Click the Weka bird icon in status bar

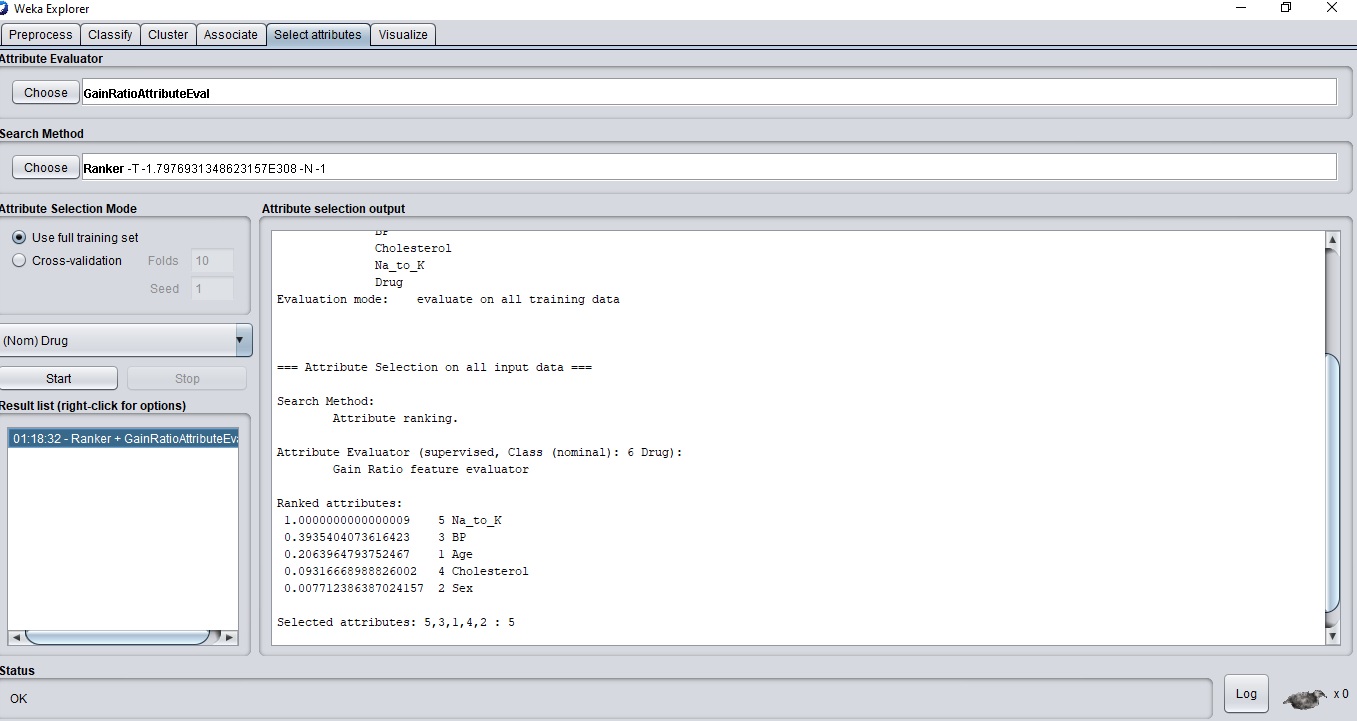point(1305,697)
